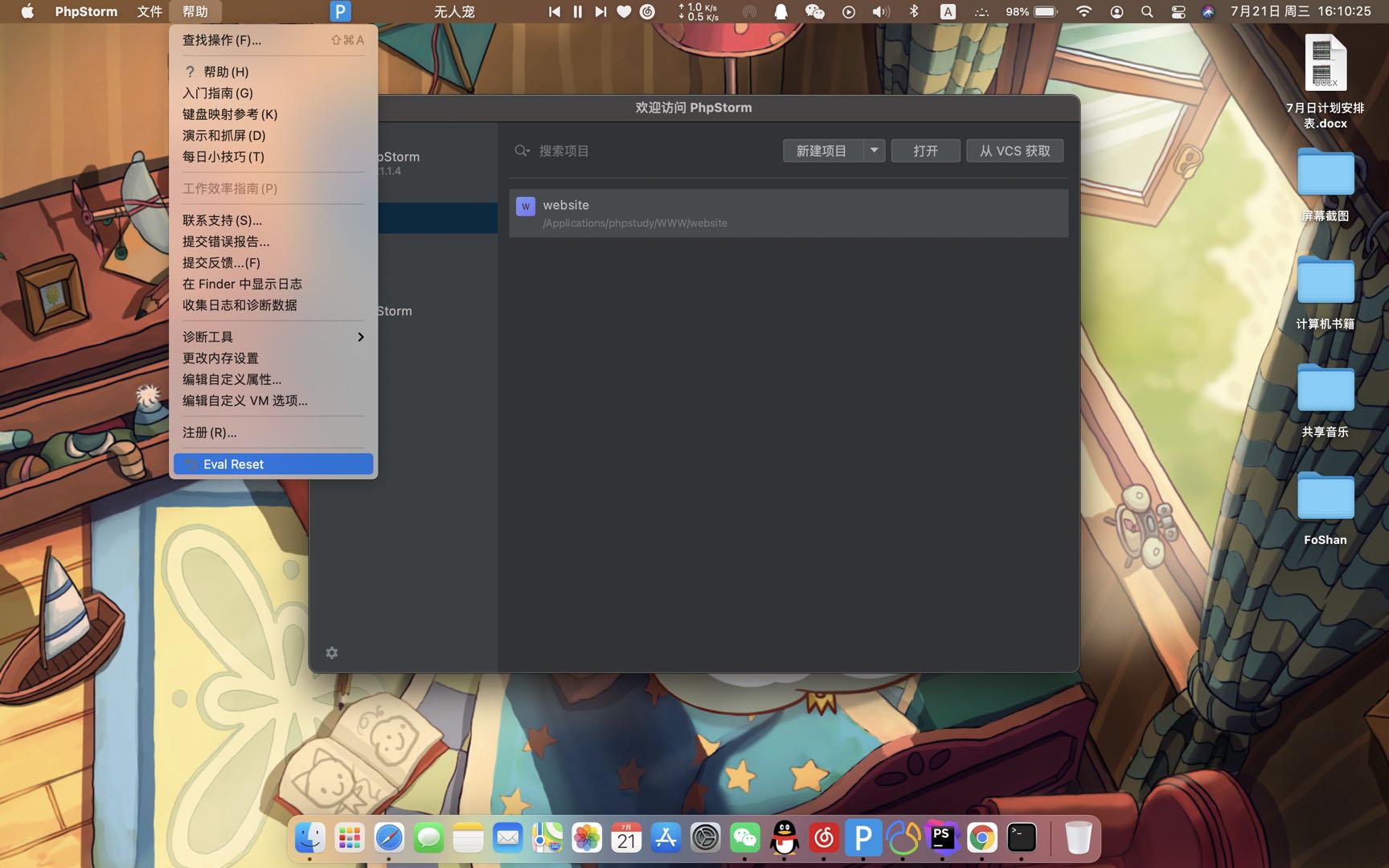Expand the 新建项目 dropdown arrow
1389x868 pixels.
875,150
